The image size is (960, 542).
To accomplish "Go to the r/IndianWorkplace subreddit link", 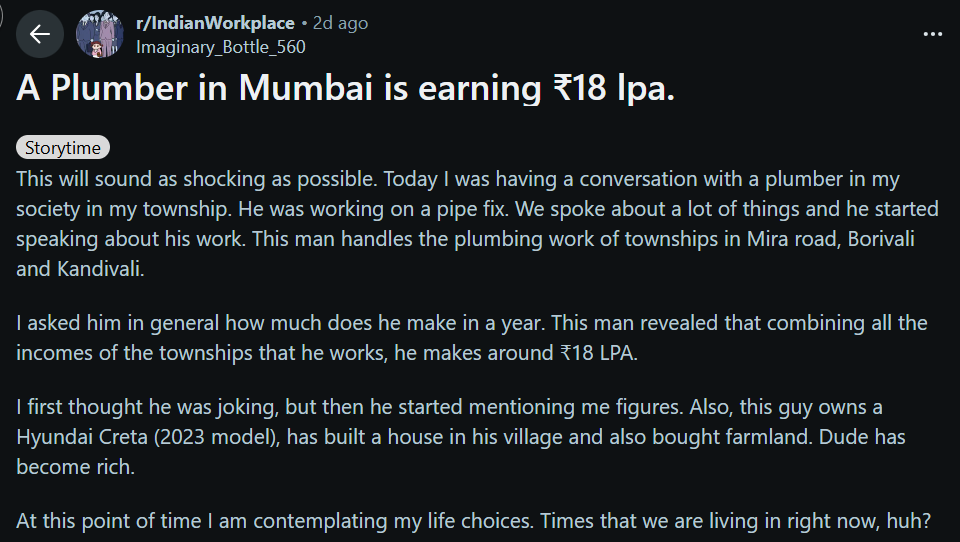I will (x=215, y=23).
